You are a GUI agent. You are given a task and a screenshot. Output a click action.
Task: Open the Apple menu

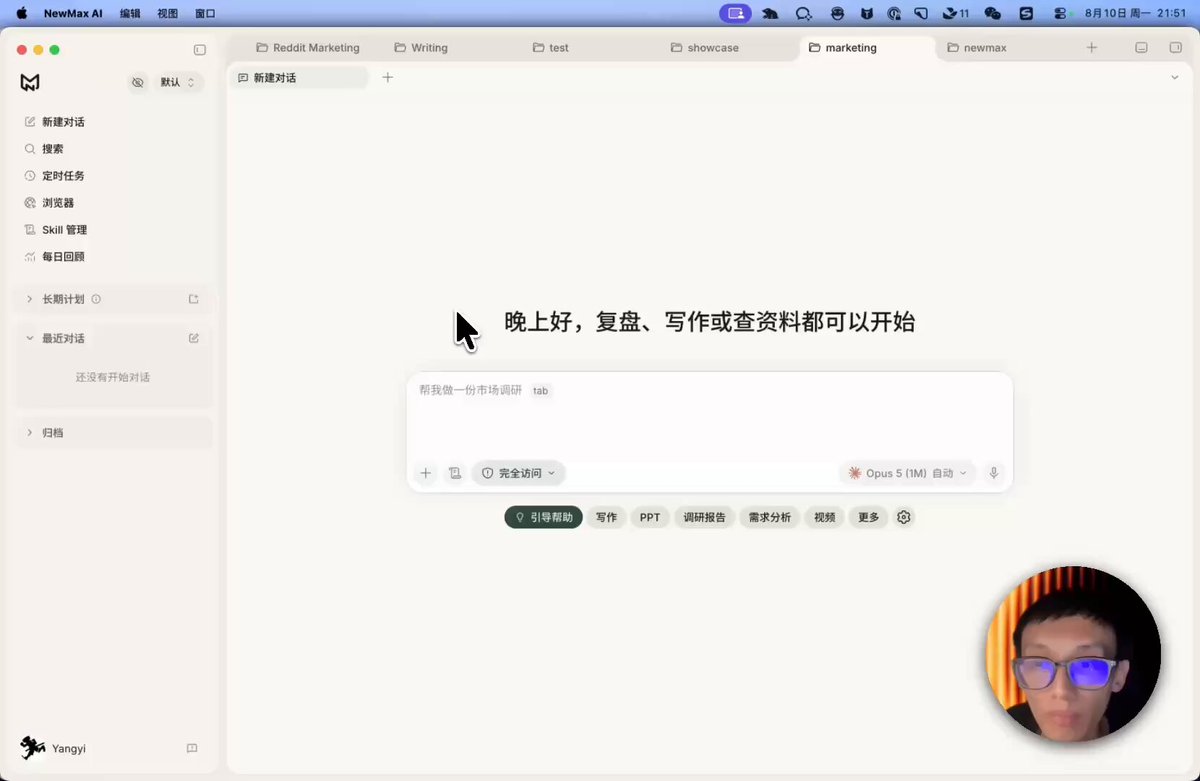(21, 14)
